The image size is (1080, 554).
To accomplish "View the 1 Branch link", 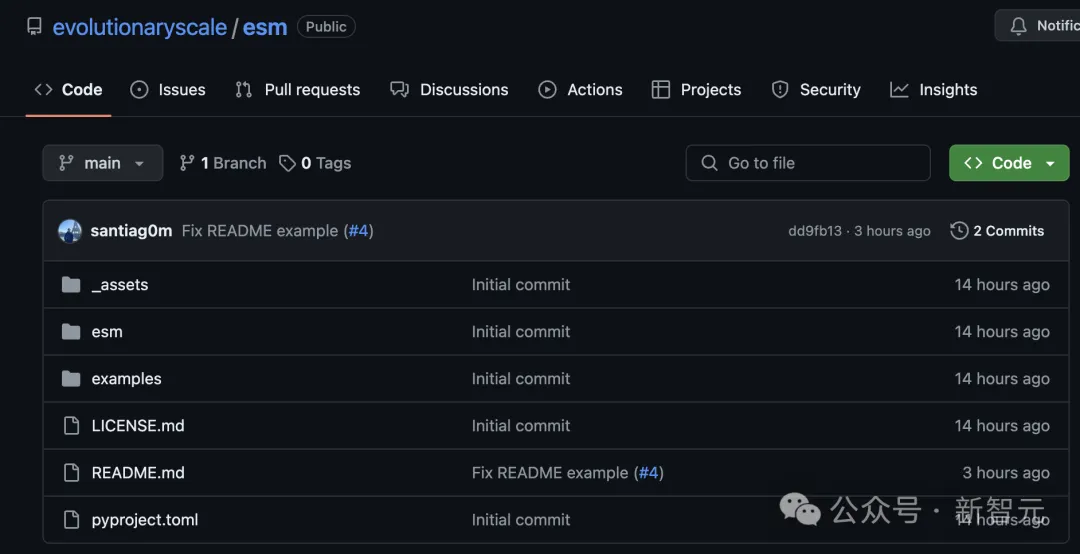I will point(222,163).
